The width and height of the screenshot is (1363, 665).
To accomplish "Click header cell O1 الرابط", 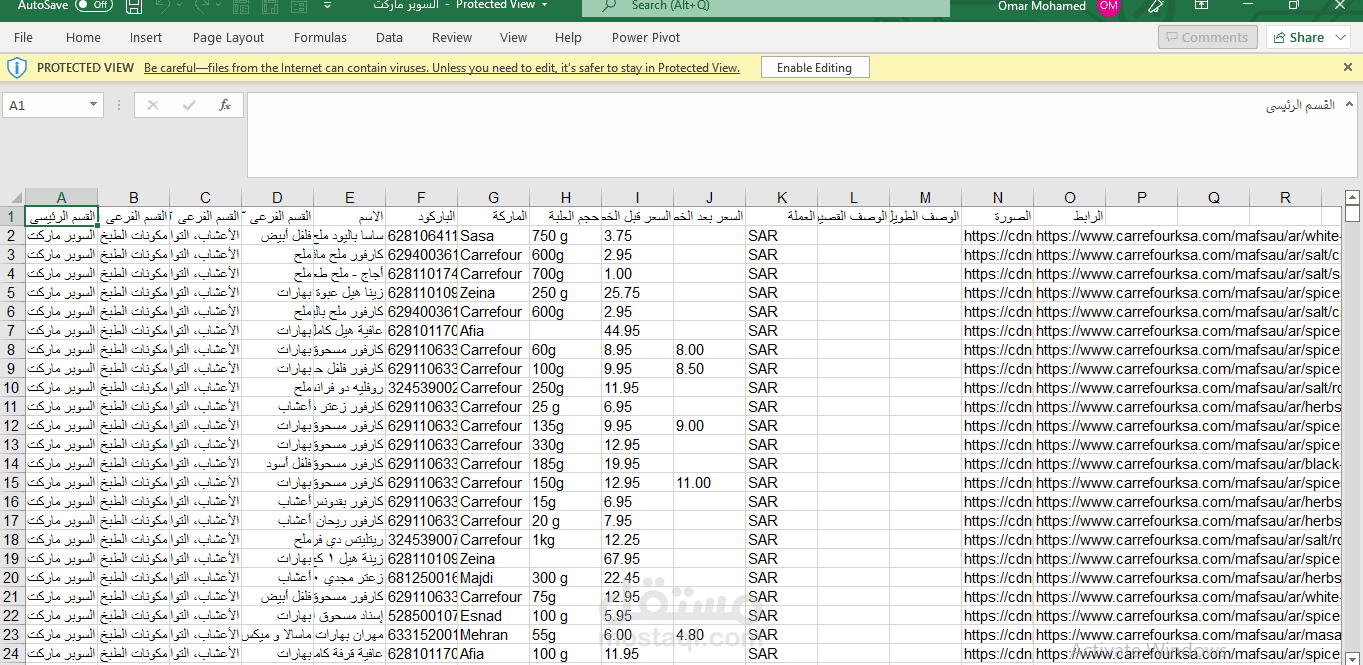I will [1069, 217].
